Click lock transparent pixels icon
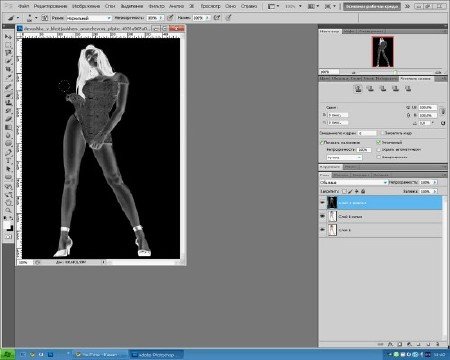This screenshot has height=360, width=450. pos(344,191)
